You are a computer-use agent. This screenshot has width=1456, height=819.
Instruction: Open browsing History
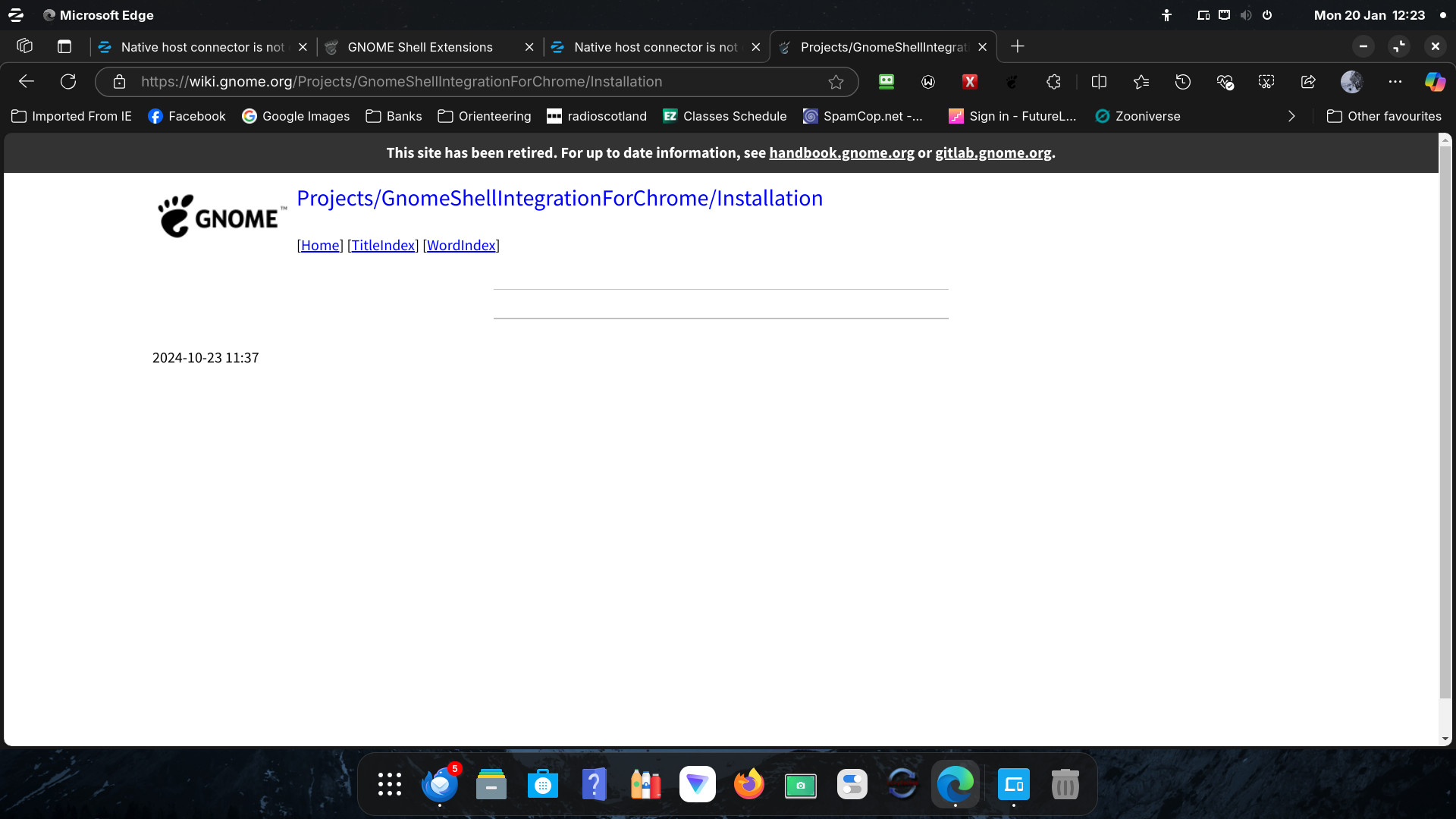[x=1183, y=82]
